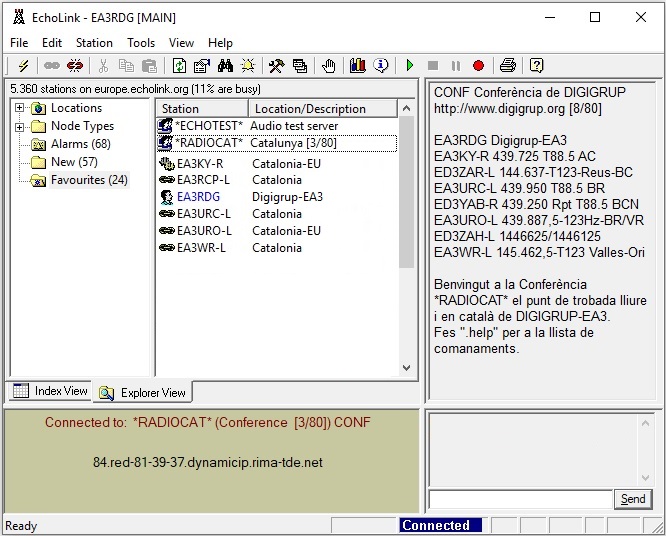Select the Locations folder

click(76, 108)
